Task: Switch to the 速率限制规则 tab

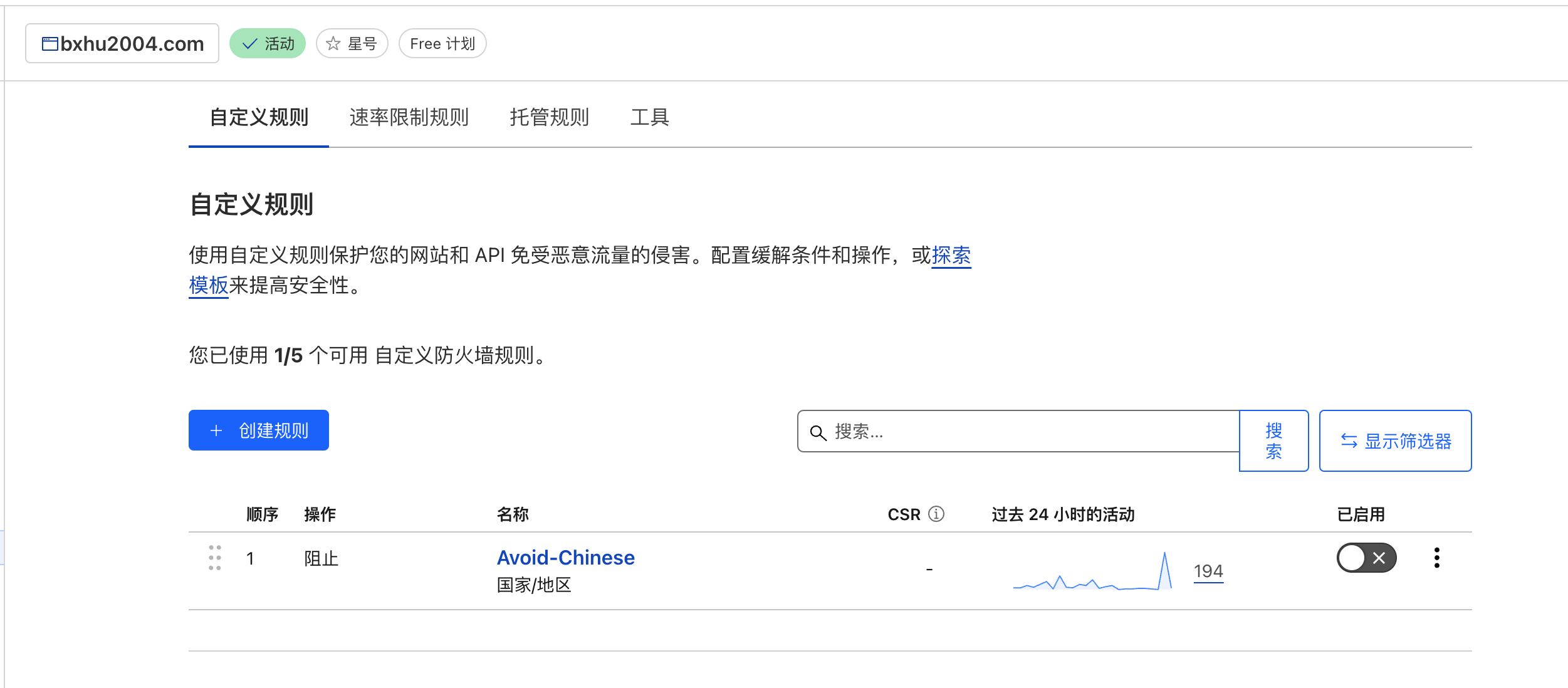Action: point(409,117)
